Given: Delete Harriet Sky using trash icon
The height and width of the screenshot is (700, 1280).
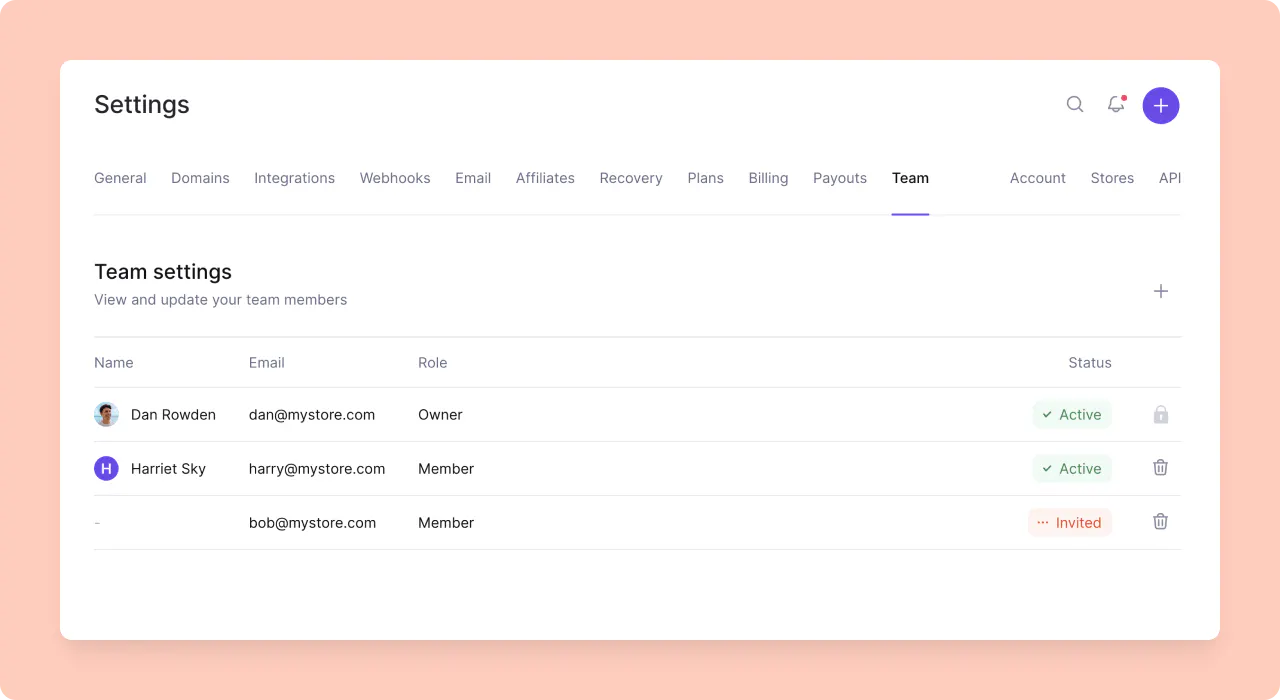Looking at the screenshot, I should (x=1161, y=467).
